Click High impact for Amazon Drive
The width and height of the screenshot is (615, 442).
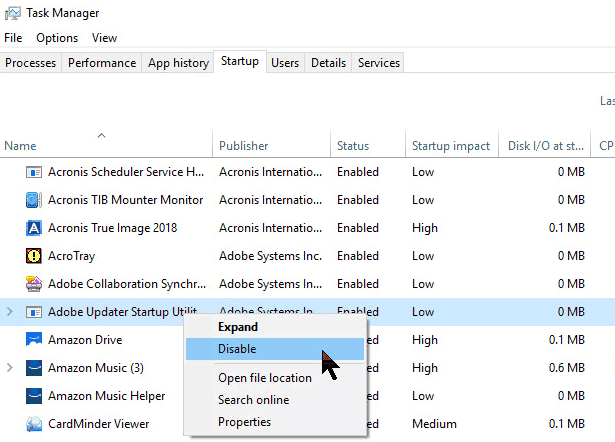(425, 340)
